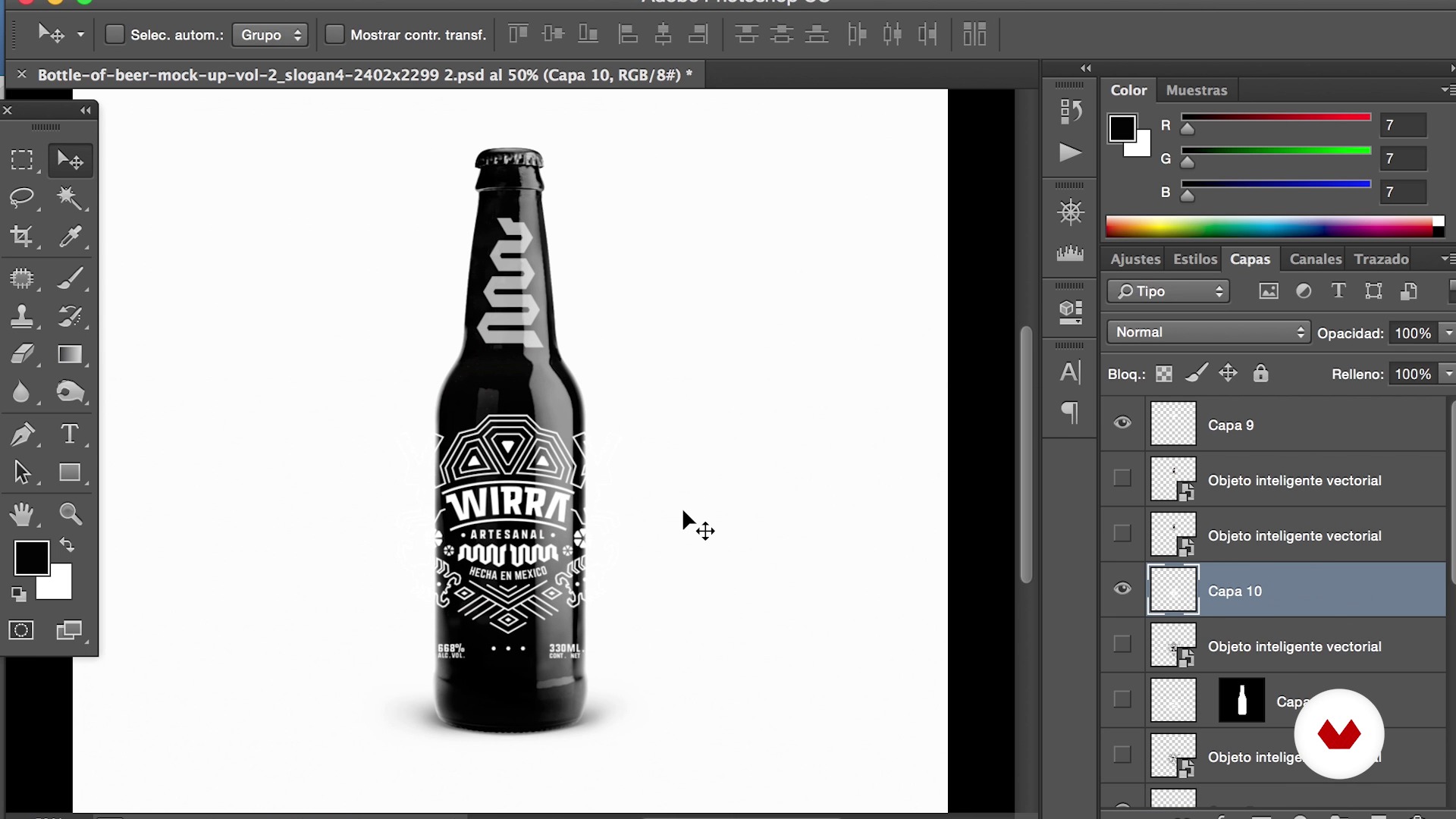The height and width of the screenshot is (819, 1456).
Task: Select the Move tool in toolbox
Action: point(70,160)
